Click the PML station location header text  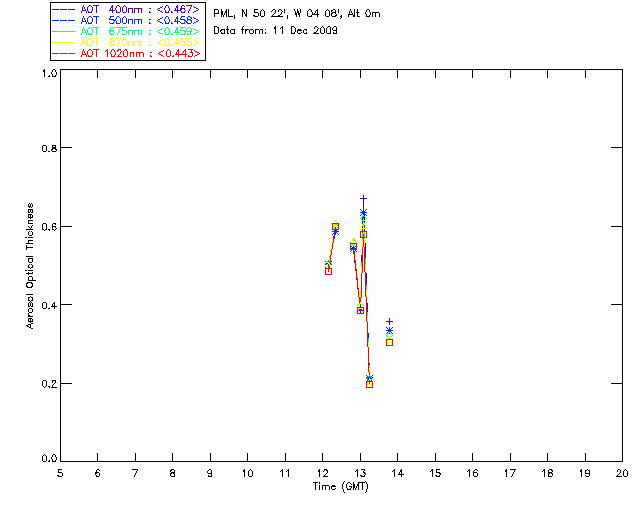pos(297,14)
